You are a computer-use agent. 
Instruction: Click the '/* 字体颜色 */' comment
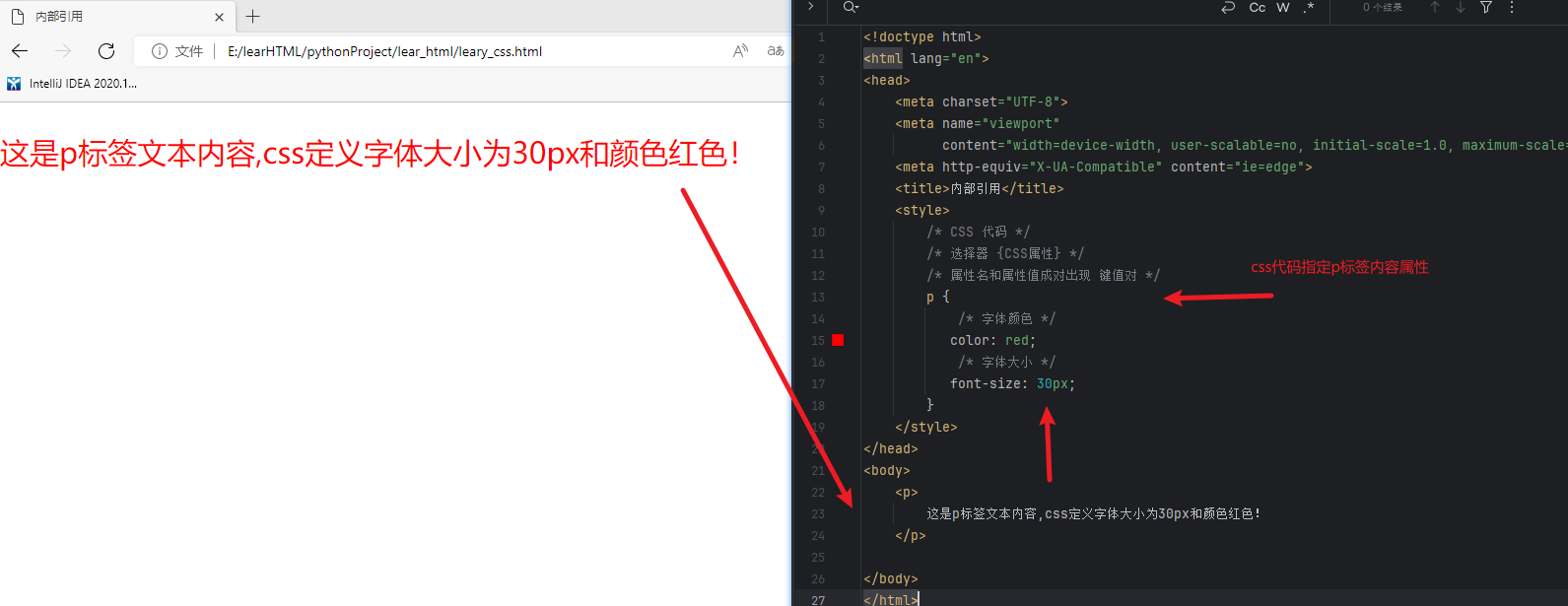[1007, 318]
